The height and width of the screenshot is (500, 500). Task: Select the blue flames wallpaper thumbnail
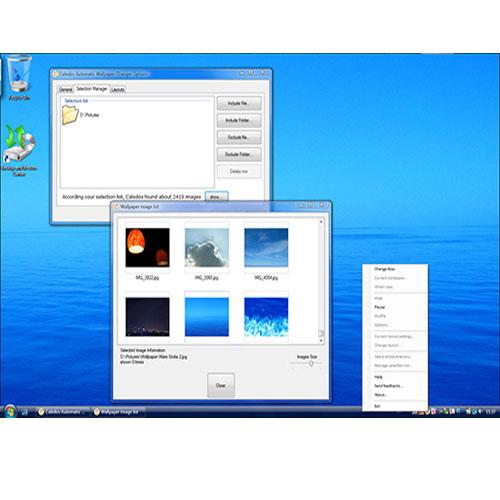[x=266, y=317]
